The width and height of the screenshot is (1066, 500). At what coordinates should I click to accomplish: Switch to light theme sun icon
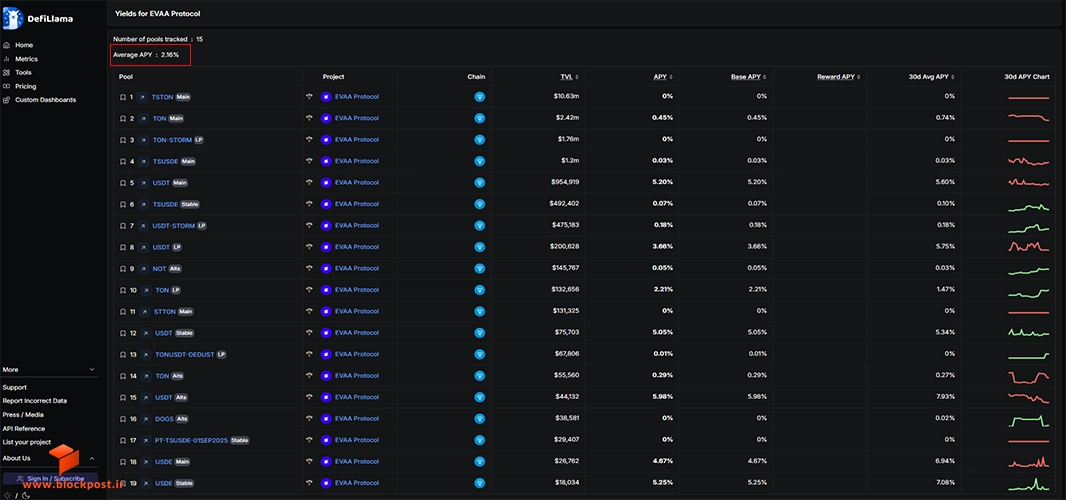pos(7,495)
